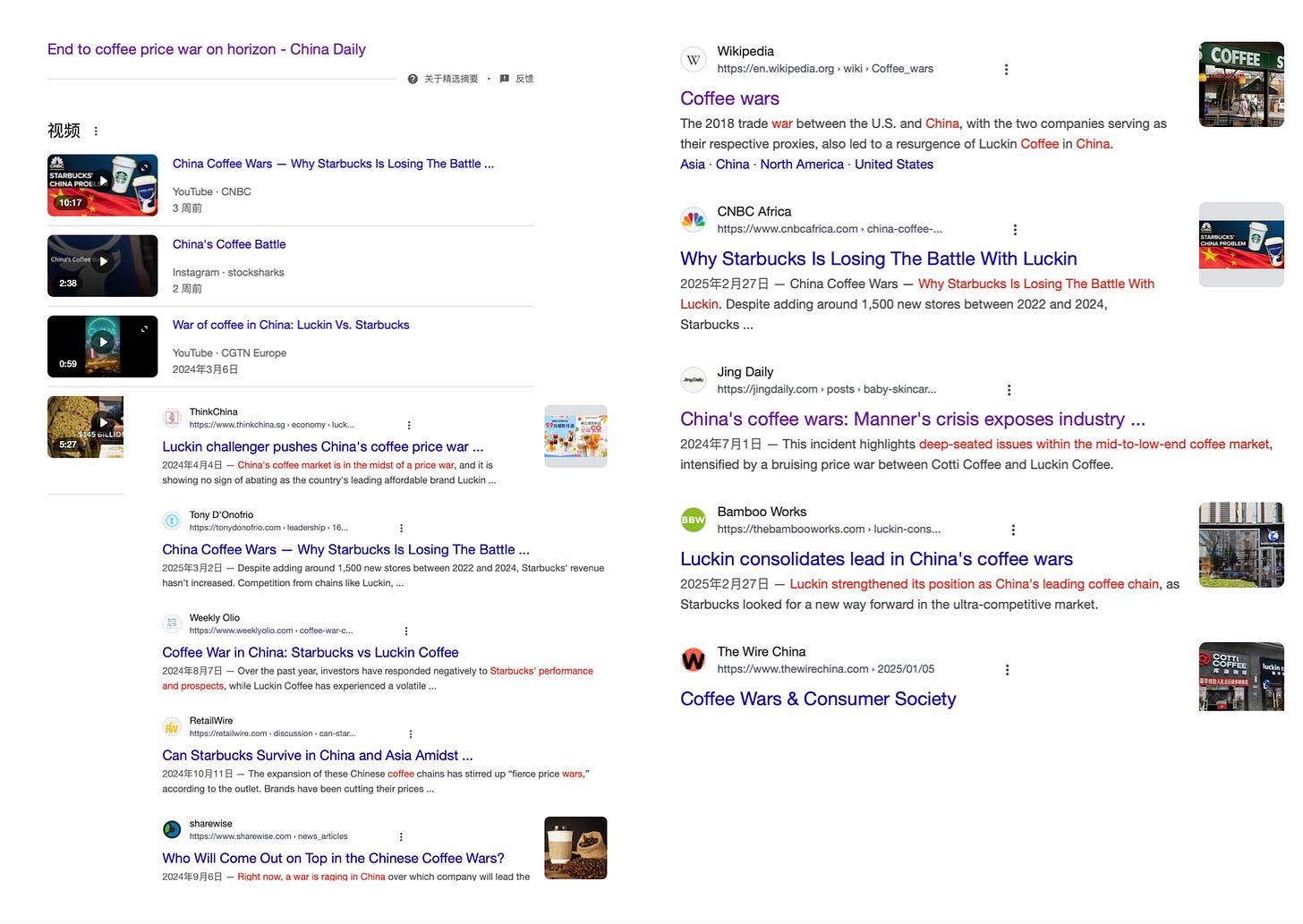The width and height of the screenshot is (1303, 924).
Task: Open the sharewise result three-dot menu
Action: click(x=401, y=837)
